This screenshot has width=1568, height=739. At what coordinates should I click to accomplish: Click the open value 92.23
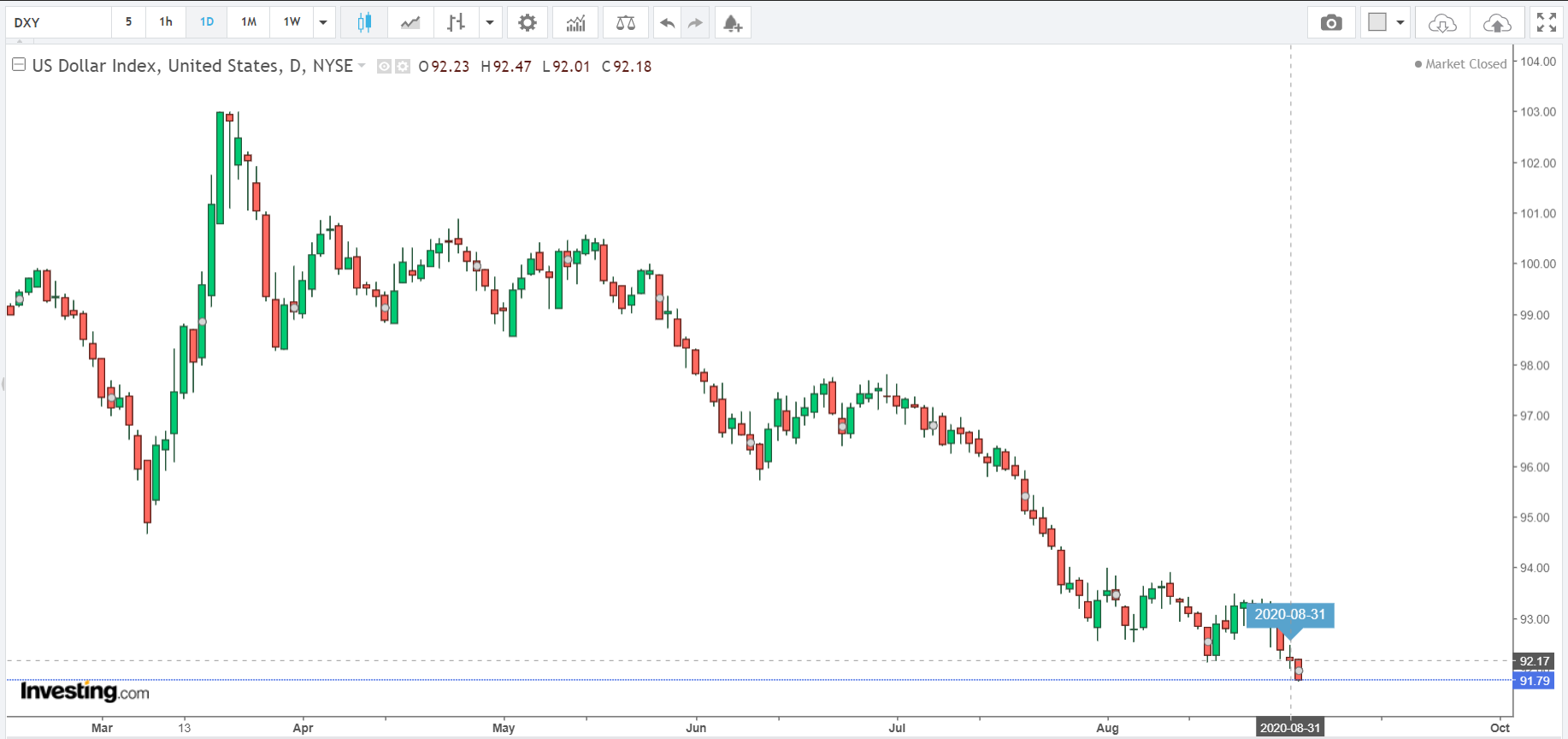coord(451,67)
